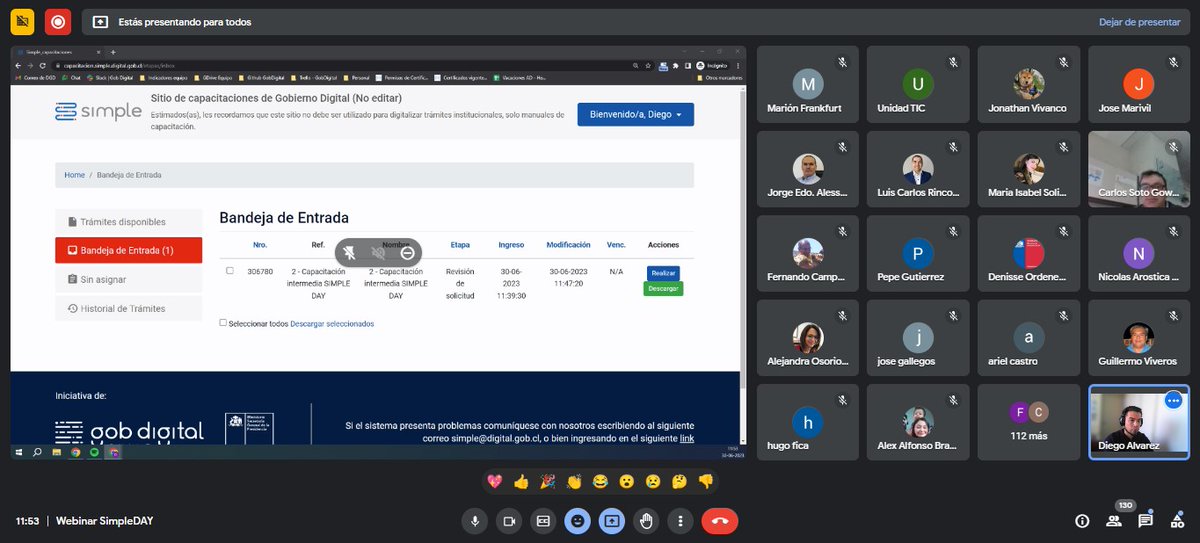Open meeting details info icon
Image resolution: width=1200 pixels, height=543 pixels.
[x=1082, y=521]
